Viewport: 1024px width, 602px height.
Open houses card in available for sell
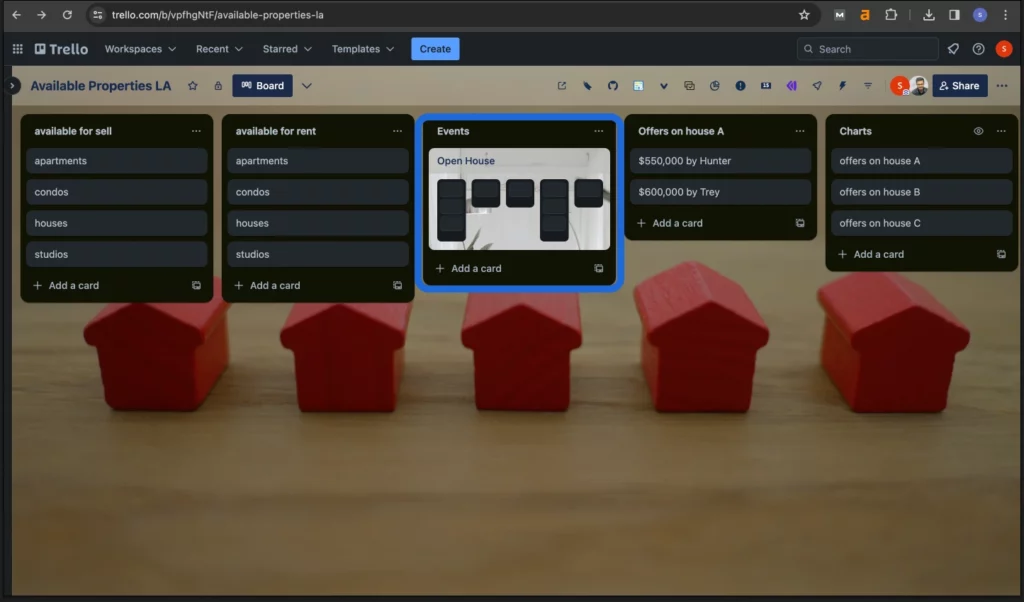(x=117, y=223)
